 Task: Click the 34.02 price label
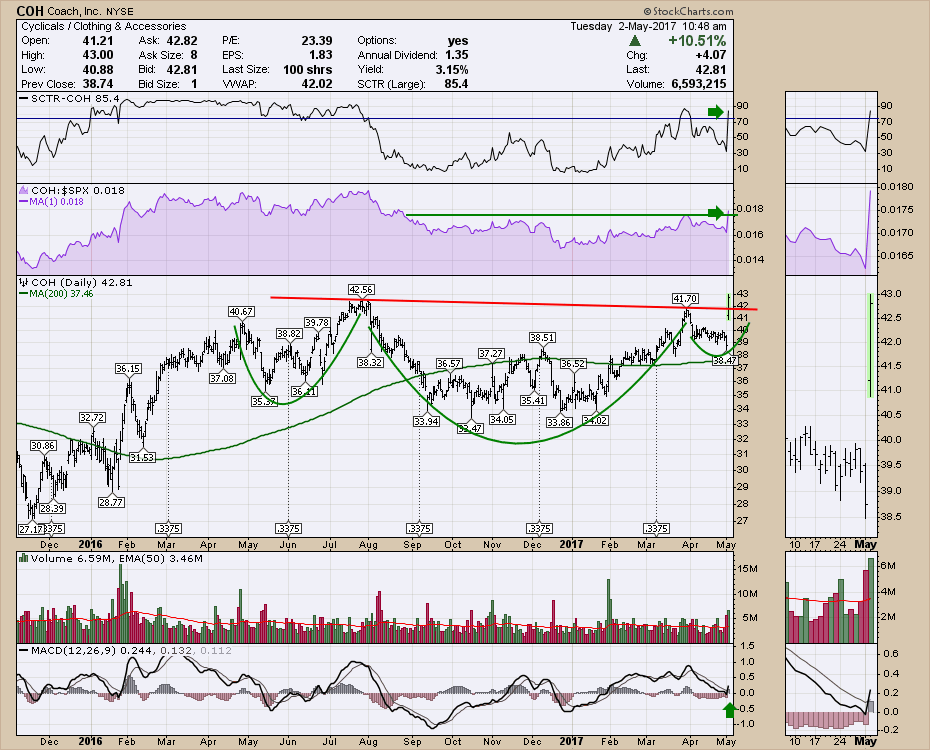click(595, 420)
